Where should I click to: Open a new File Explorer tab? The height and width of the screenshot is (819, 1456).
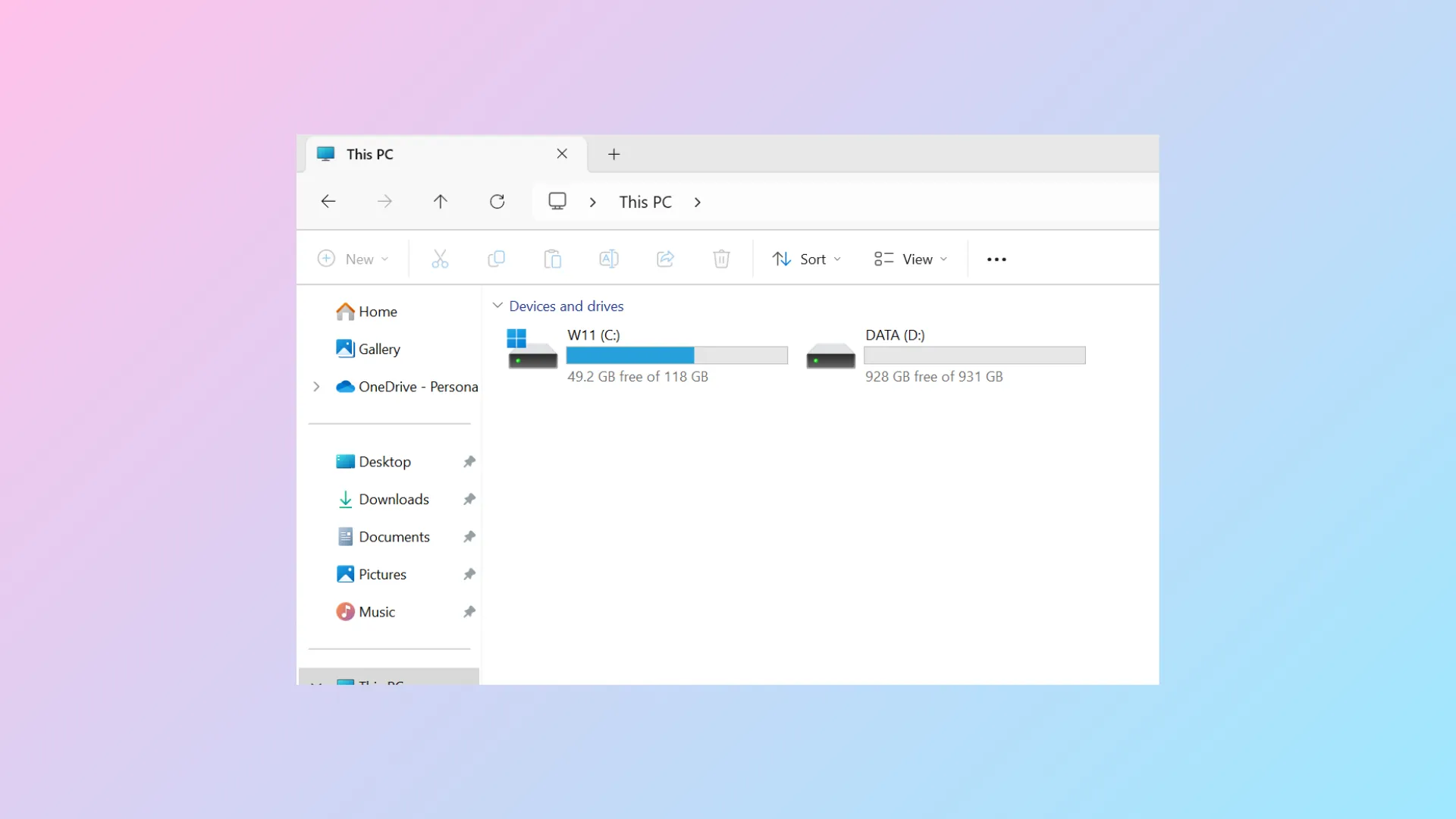click(613, 154)
